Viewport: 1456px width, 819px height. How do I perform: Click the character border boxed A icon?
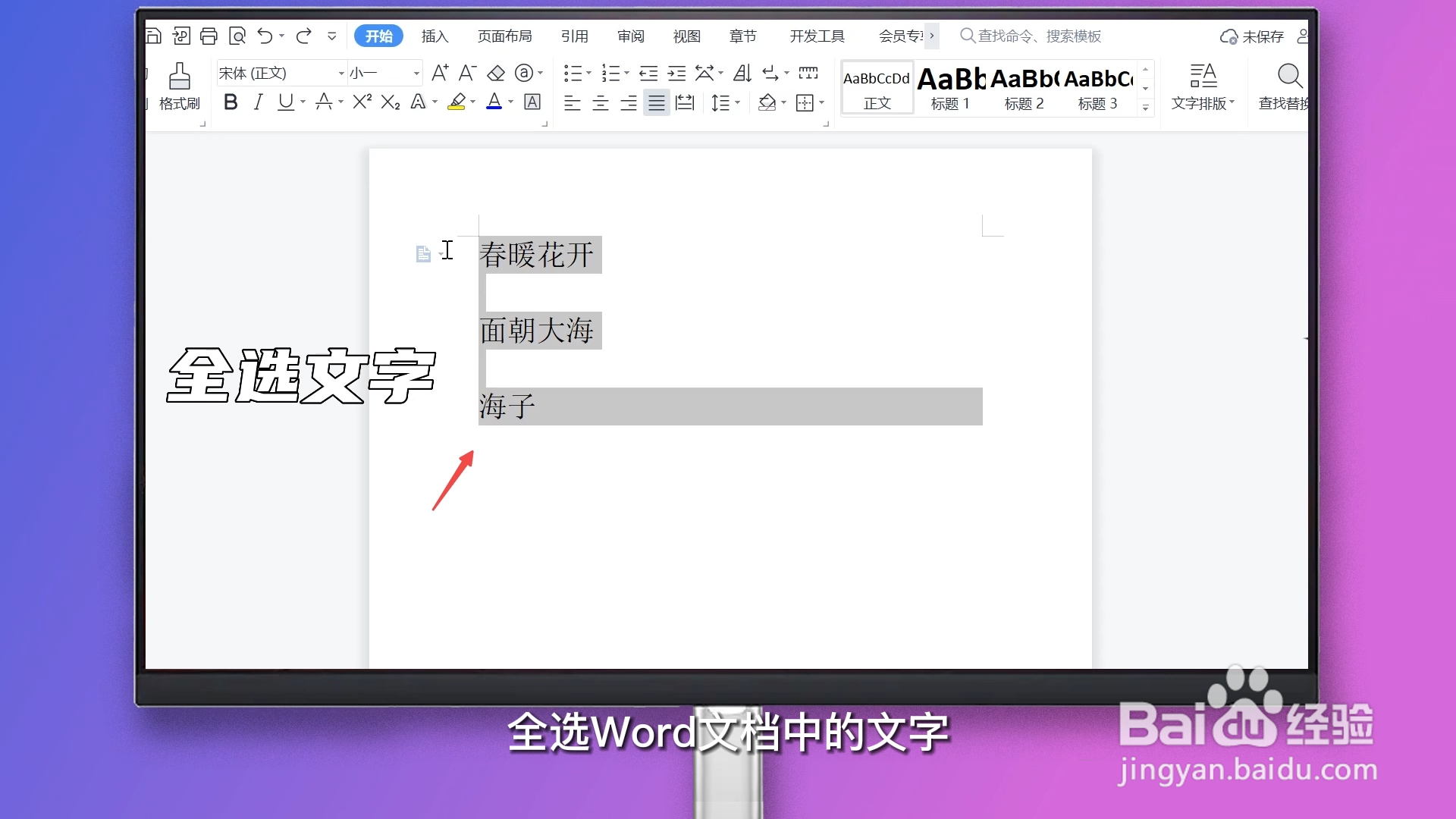532,102
